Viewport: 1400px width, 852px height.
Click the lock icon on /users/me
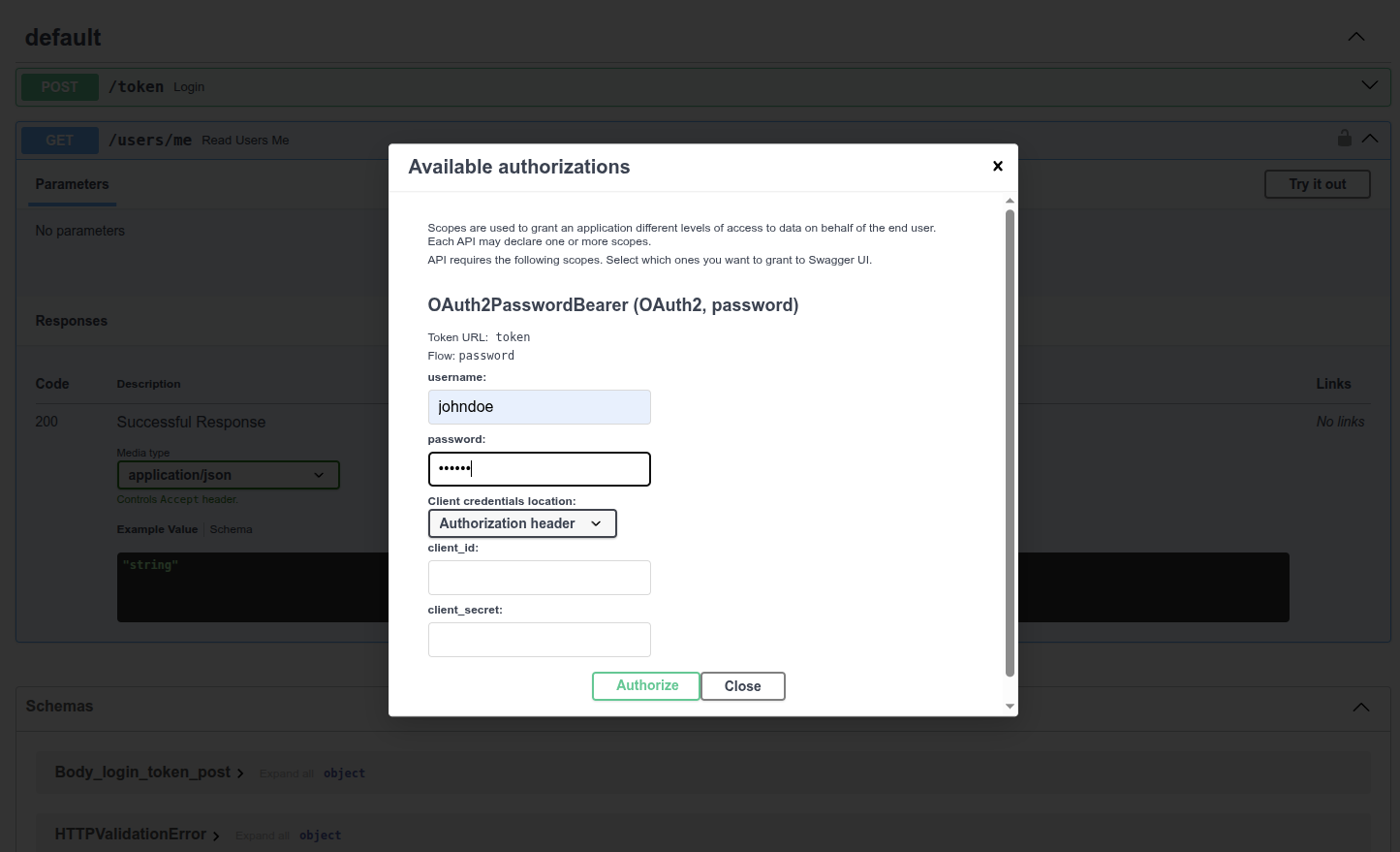pos(1344,139)
